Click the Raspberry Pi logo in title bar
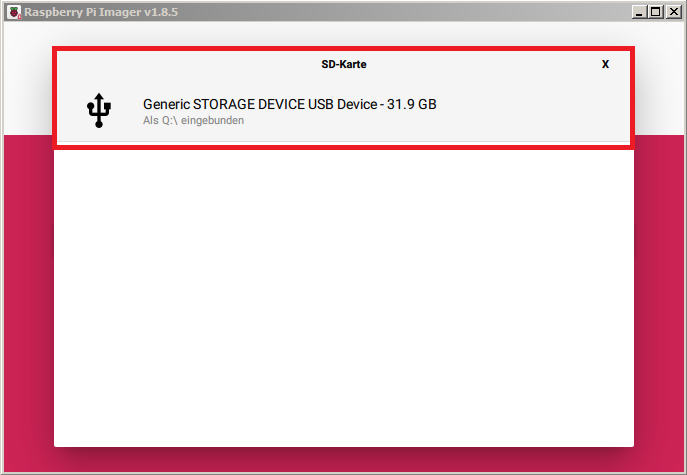The width and height of the screenshot is (687, 475). click(x=14, y=12)
